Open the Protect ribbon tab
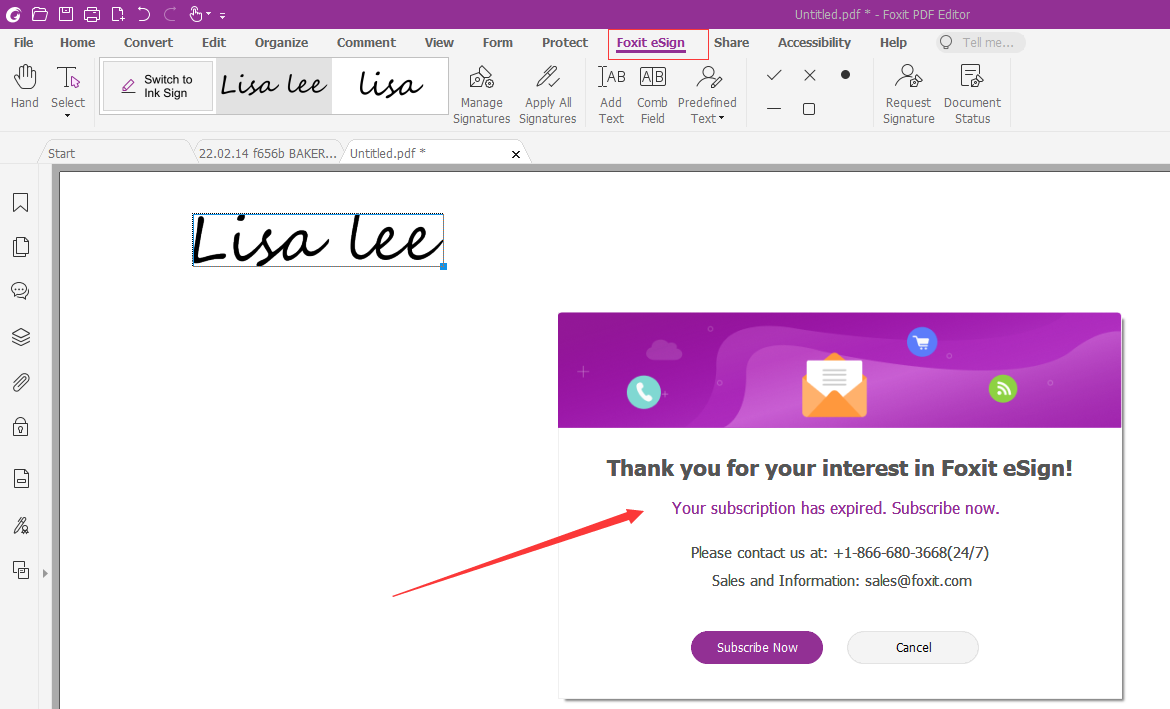This screenshot has width=1170, height=709. 565,43
